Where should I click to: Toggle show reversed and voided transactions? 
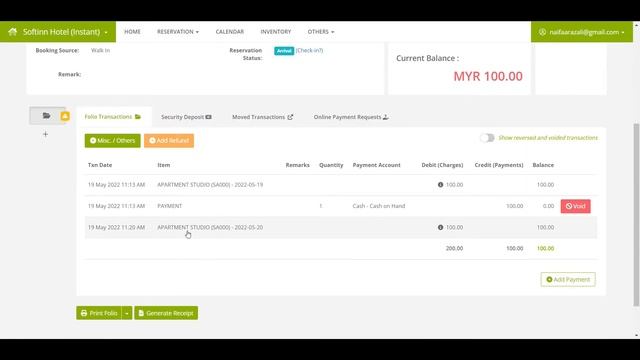point(487,138)
